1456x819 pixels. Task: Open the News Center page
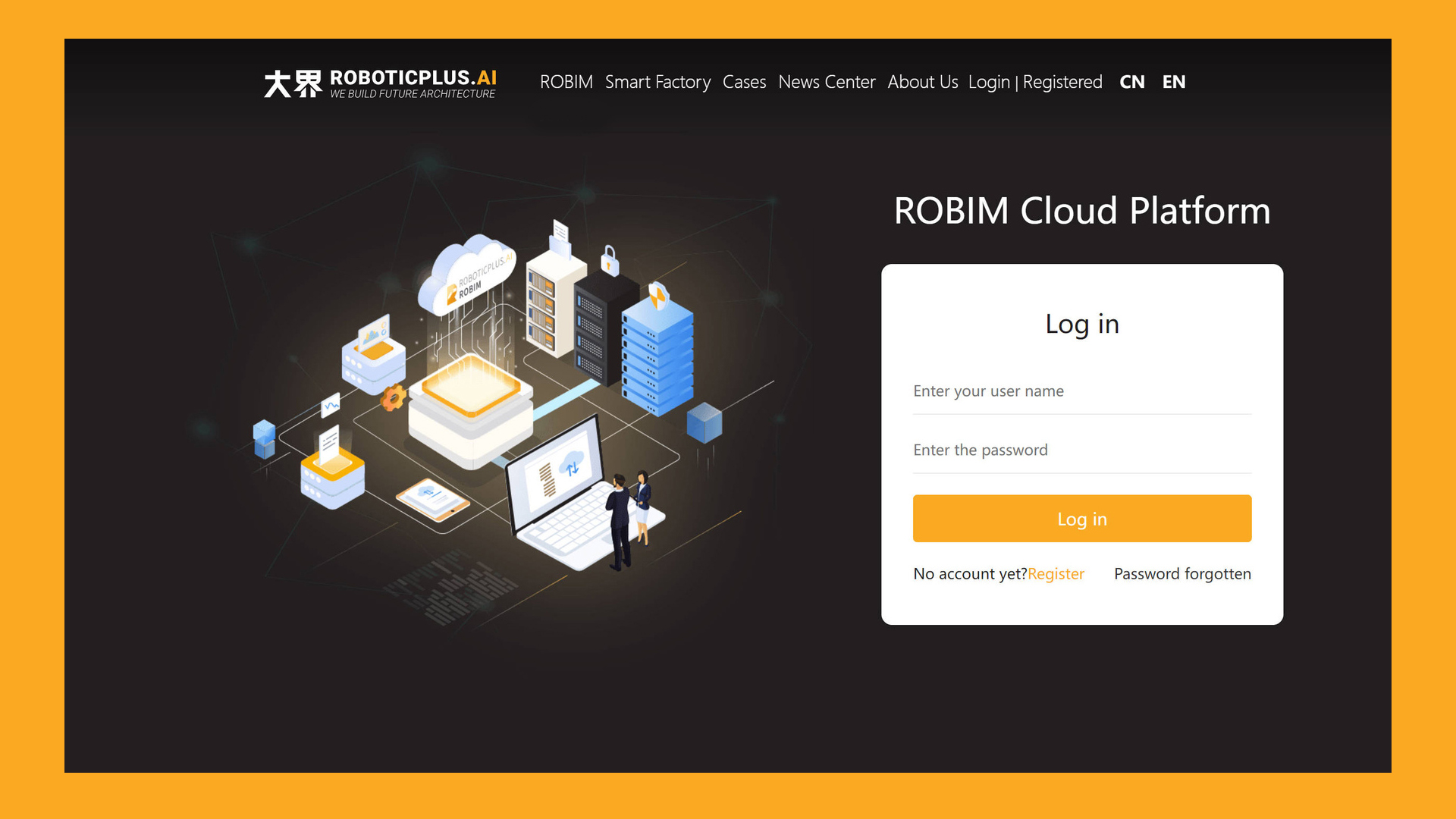click(827, 82)
